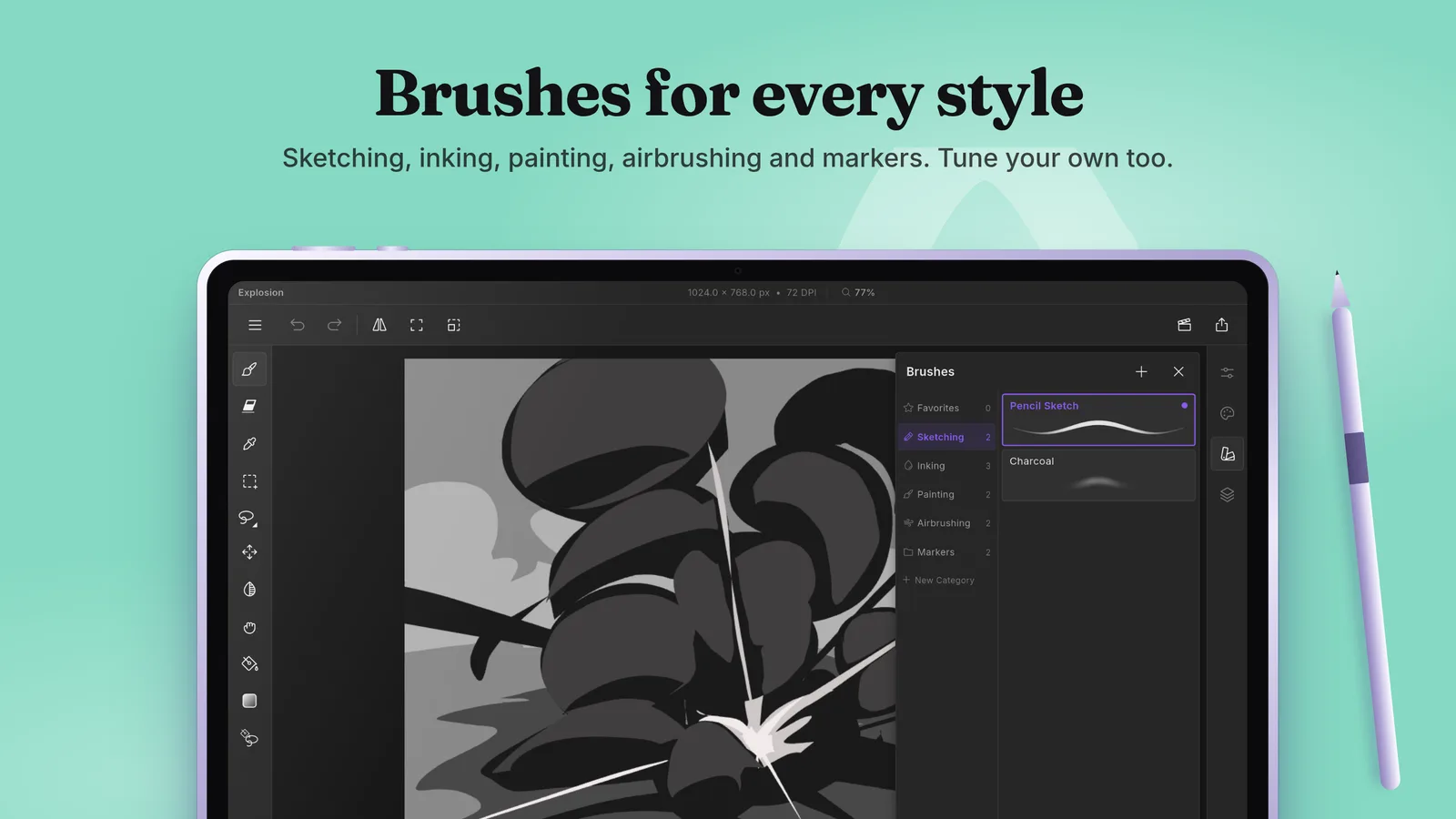Select the Move transform tool

[249, 552]
